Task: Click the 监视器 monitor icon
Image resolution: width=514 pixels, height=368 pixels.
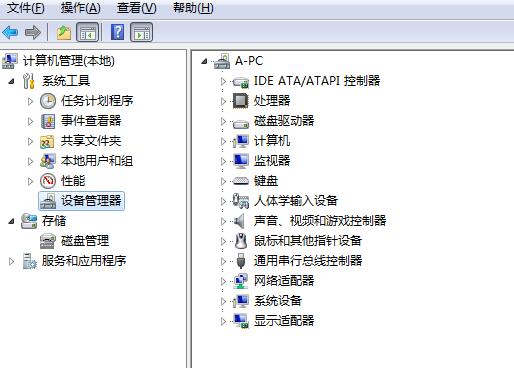Action: pyautogui.click(x=241, y=161)
